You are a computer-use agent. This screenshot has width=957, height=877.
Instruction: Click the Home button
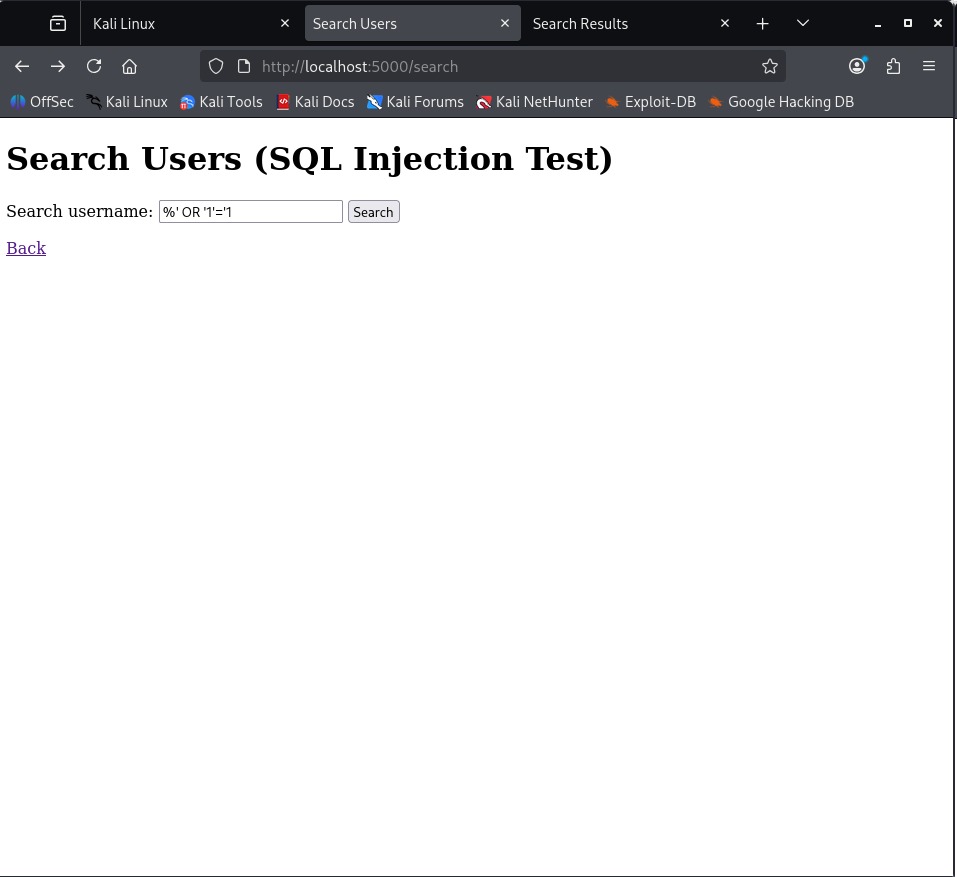click(129, 66)
